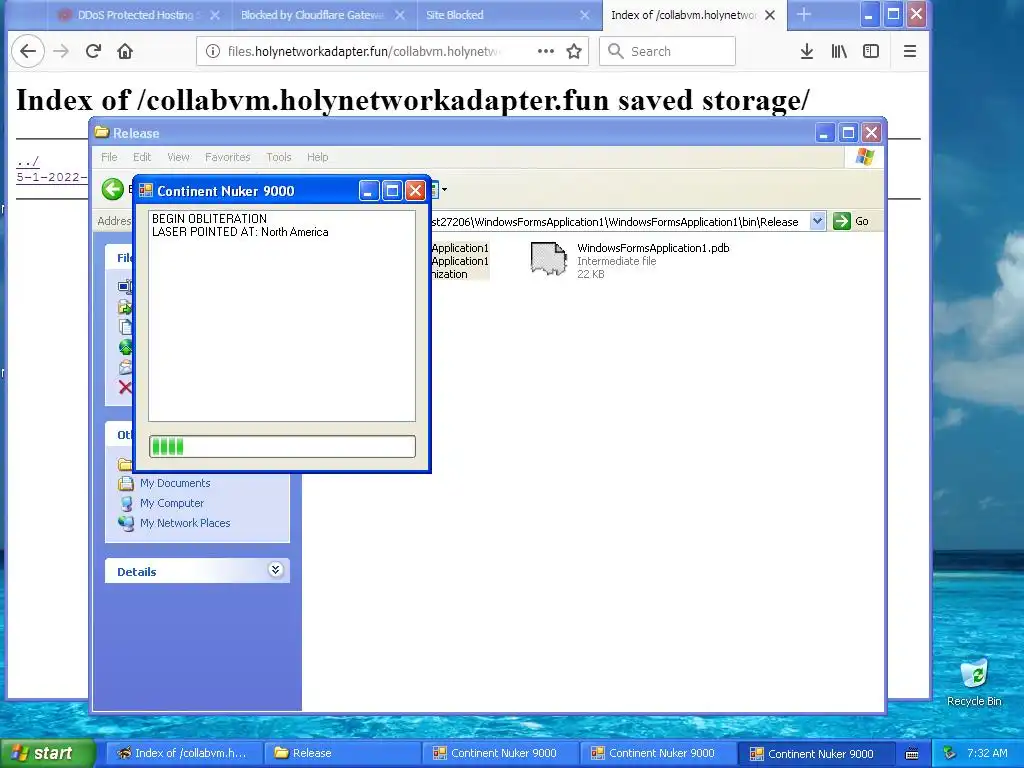Open the Edit menu in Release window

click(142, 157)
